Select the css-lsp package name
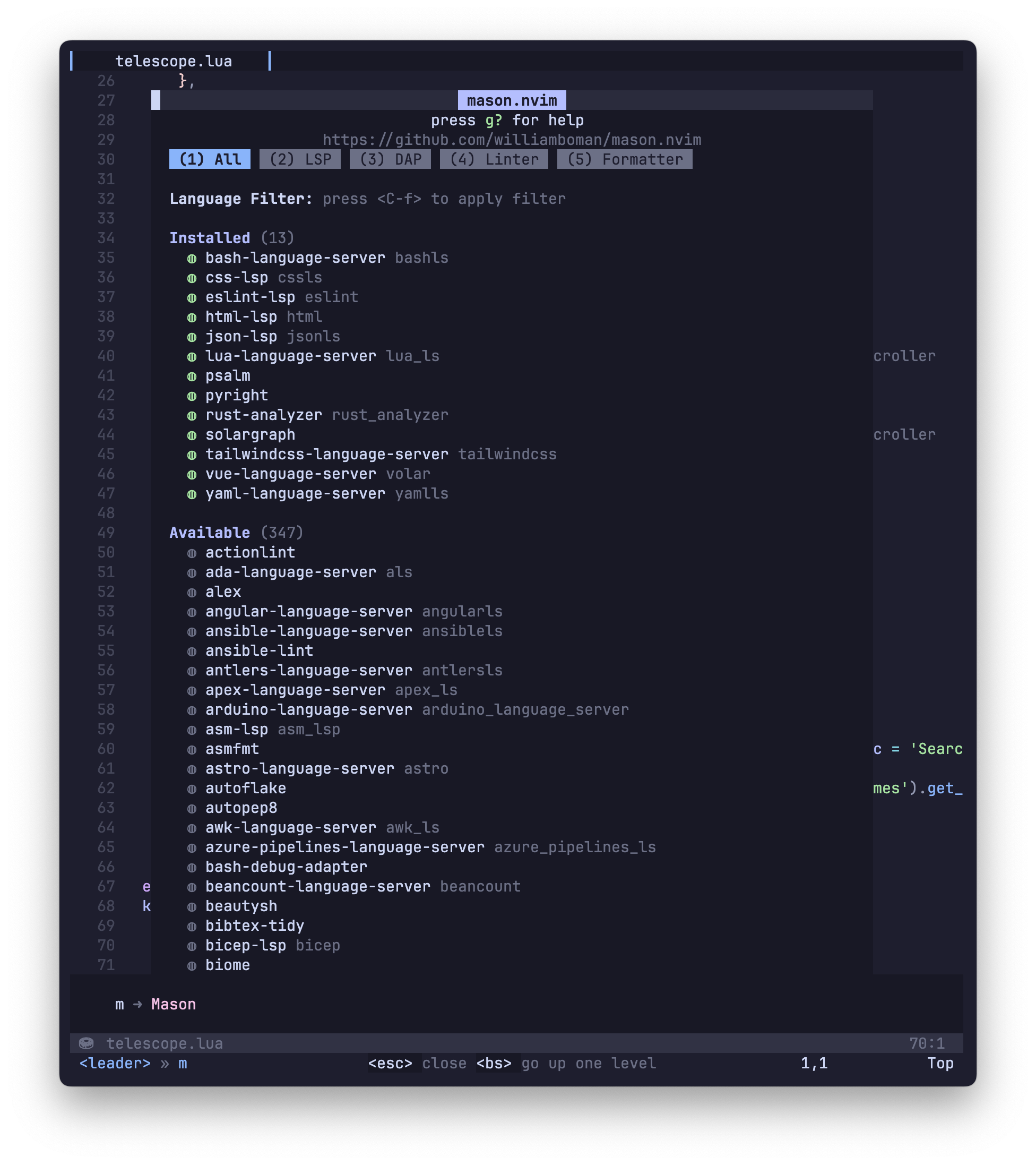1036x1165 pixels. coord(236,277)
